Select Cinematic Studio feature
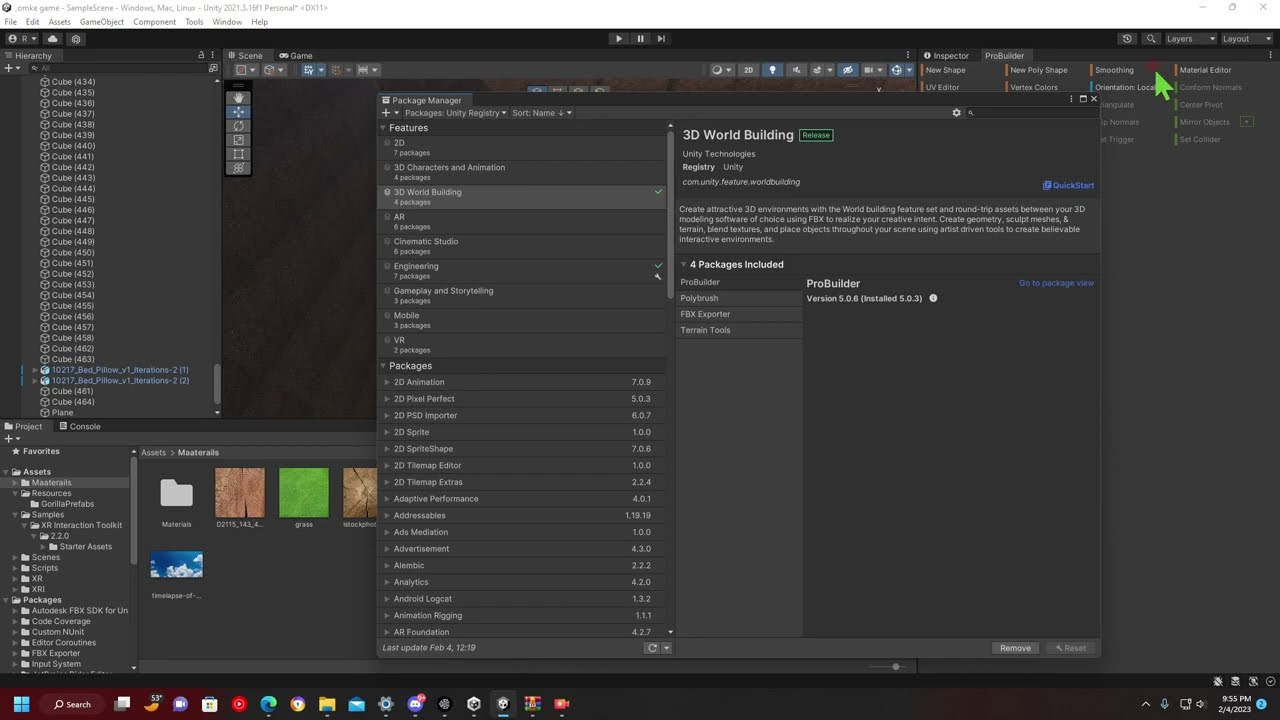The width and height of the screenshot is (1280, 720). pyautogui.click(x=522, y=246)
